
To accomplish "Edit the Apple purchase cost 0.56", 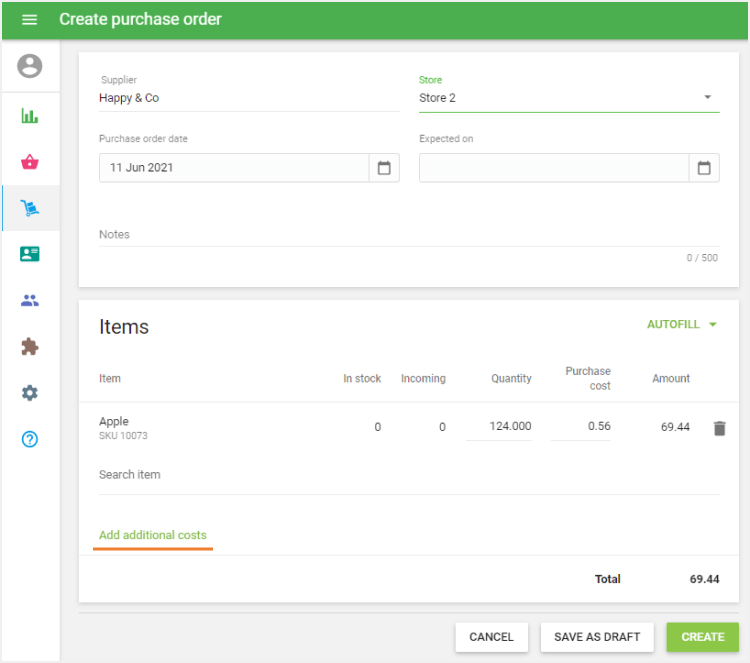I will click(x=581, y=426).
